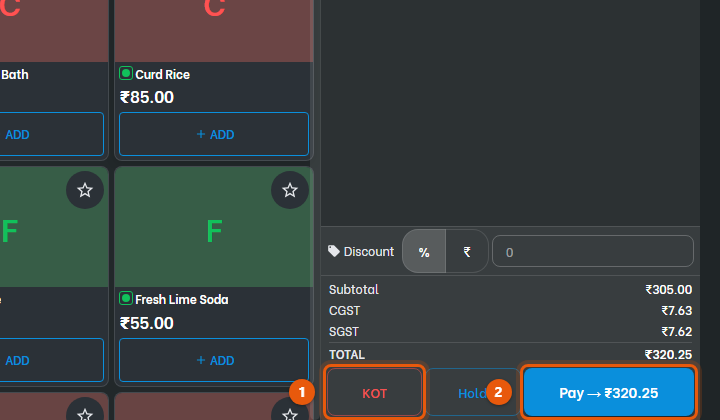This screenshot has width=720, height=420.
Task: Click the Subtotal ₹305.00 value
Action: point(669,290)
